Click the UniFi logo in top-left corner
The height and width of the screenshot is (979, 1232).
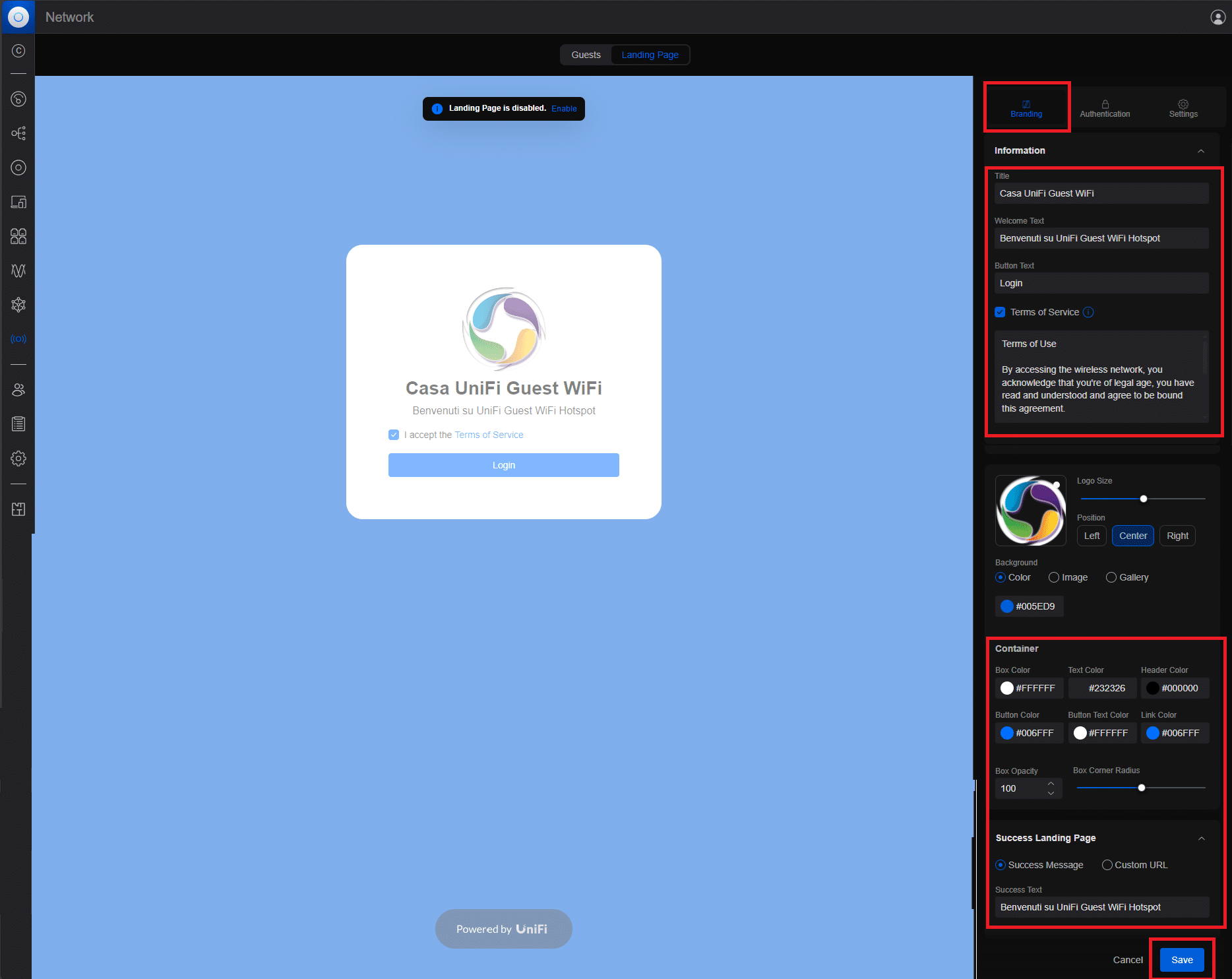pyautogui.click(x=18, y=17)
